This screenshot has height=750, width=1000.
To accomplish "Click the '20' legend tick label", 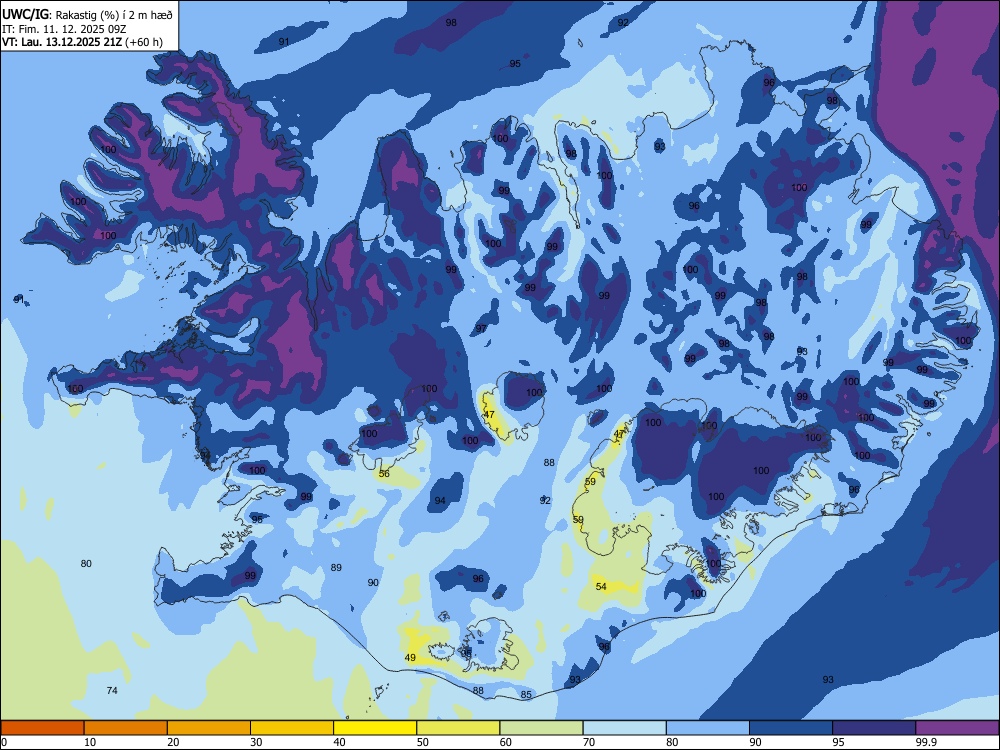I will (173, 742).
